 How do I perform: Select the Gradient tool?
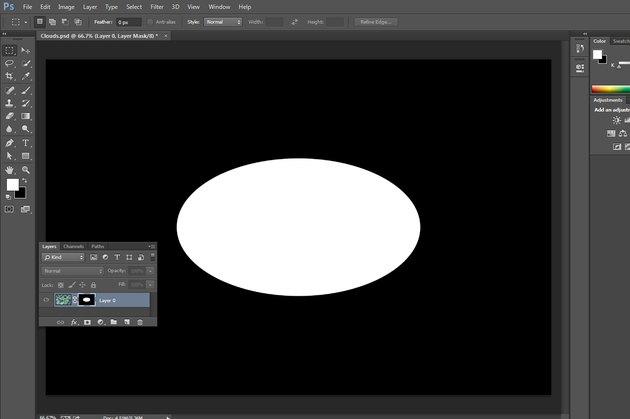tap(26, 116)
